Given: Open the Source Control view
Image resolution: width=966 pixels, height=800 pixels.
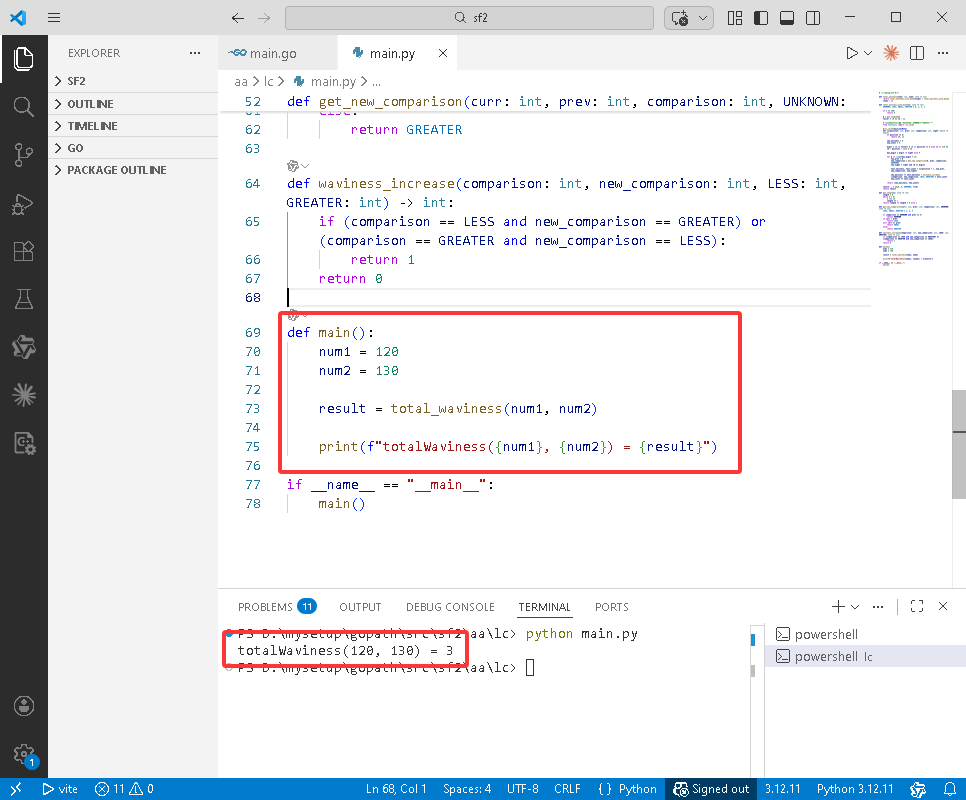Looking at the screenshot, I should pos(23,155).
